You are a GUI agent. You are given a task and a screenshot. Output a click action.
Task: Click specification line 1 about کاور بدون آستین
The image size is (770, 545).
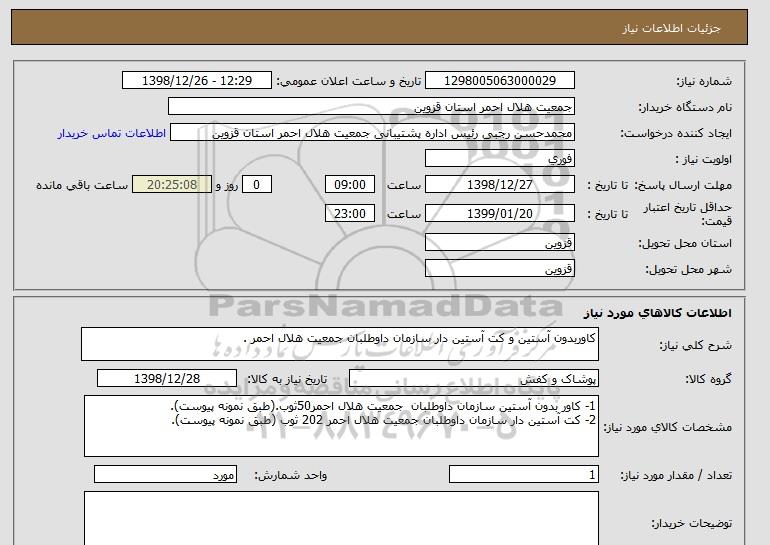[x=382, y=406]
